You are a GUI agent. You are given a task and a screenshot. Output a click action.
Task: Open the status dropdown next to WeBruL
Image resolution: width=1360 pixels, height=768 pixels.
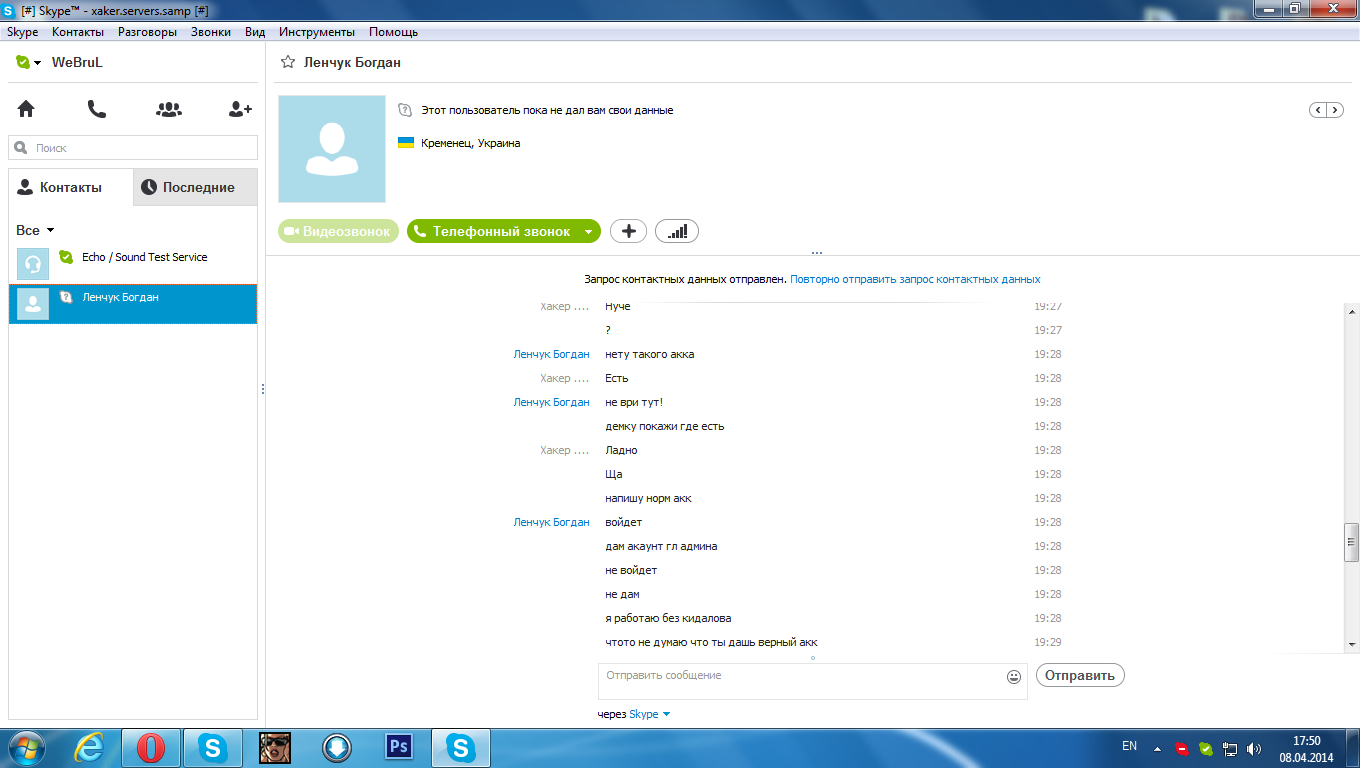[x=28, y=63]
